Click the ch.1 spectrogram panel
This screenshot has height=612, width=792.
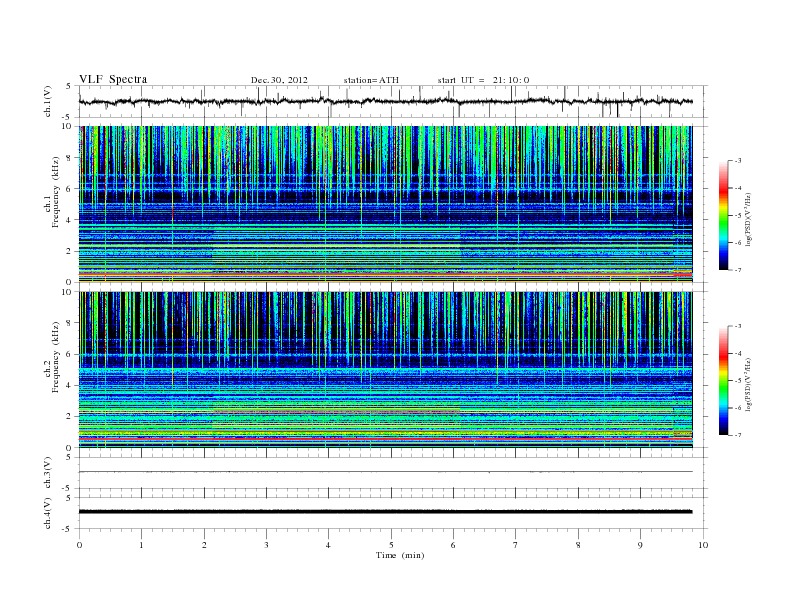click(386, 204)
